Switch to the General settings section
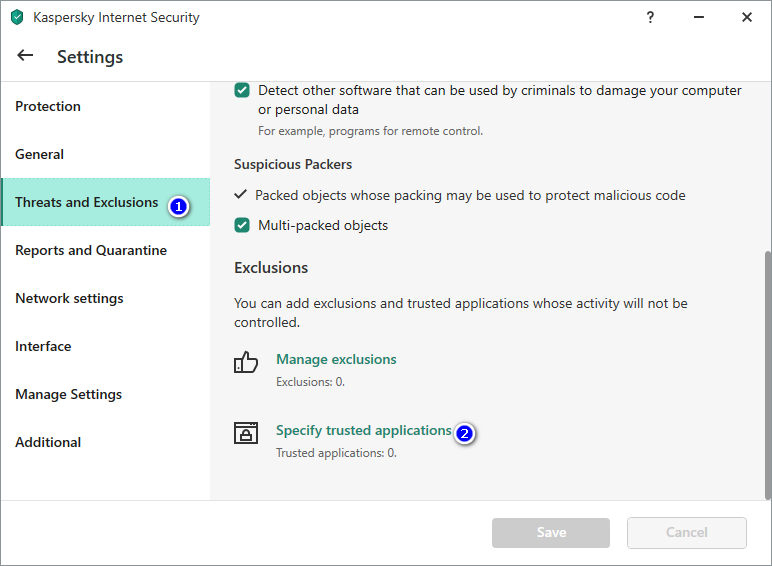The height and width of the screenshot is (566, 772). pyautogui.click(x=40, y=154)
